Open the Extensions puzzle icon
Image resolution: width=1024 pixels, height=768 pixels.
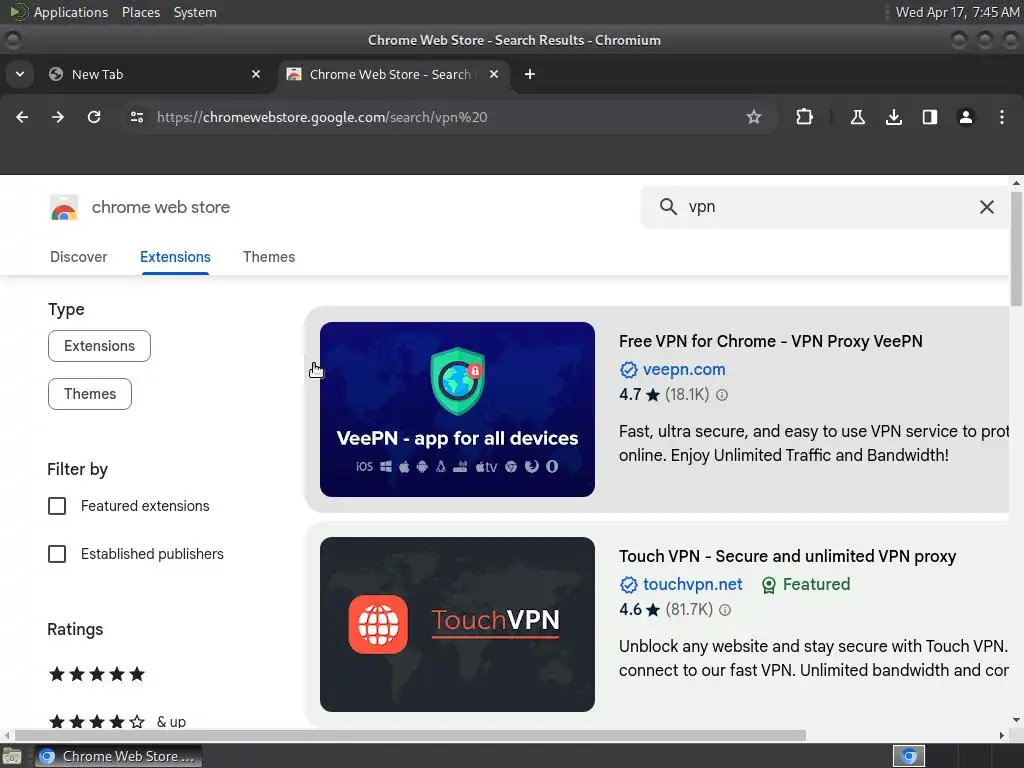805,117
